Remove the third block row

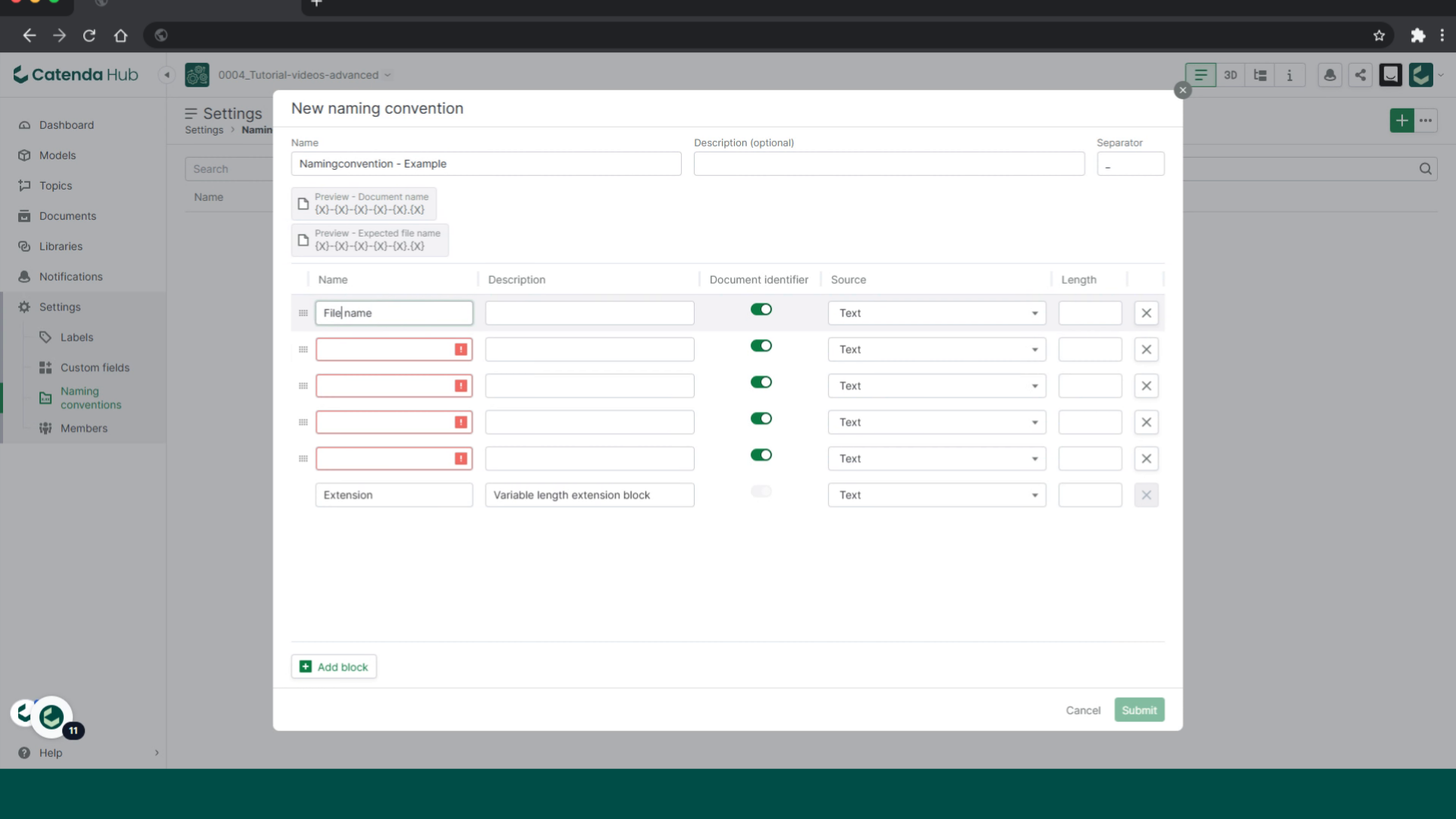1146,386
